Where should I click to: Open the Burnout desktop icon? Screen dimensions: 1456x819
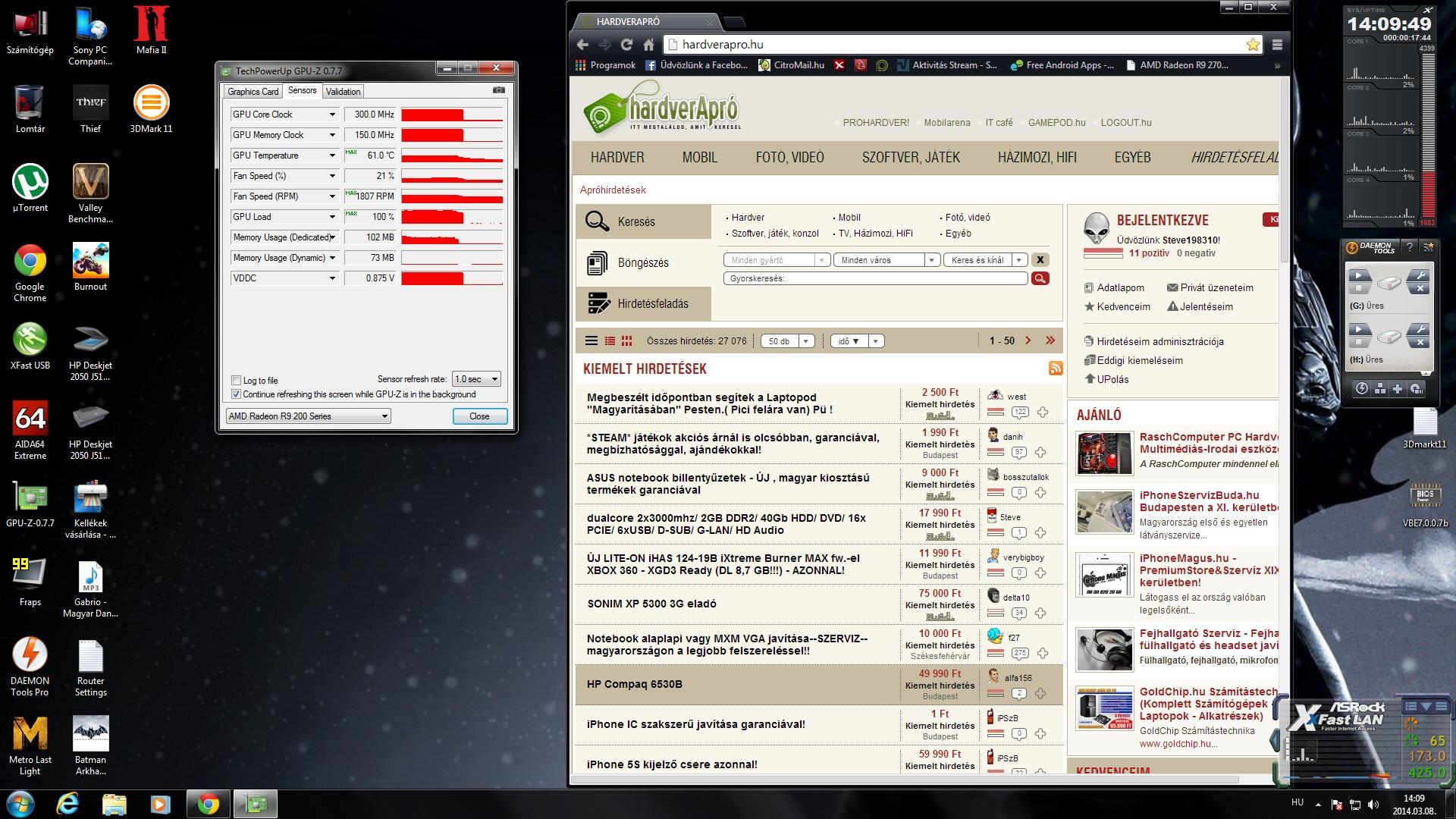tap(90, 266)
